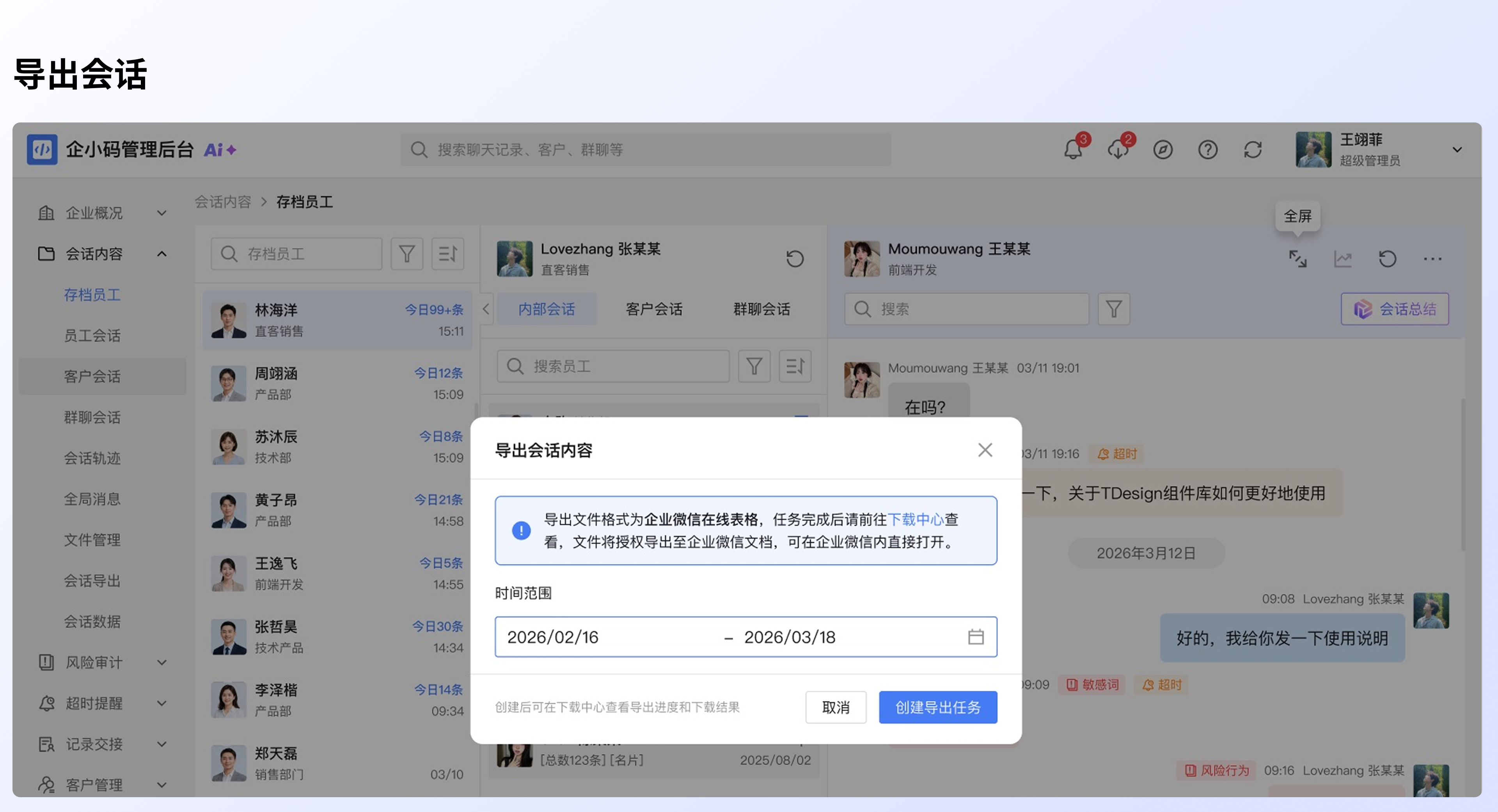
Task: Close the 导出会话内容 dialog
Action: tap(985, 450)
